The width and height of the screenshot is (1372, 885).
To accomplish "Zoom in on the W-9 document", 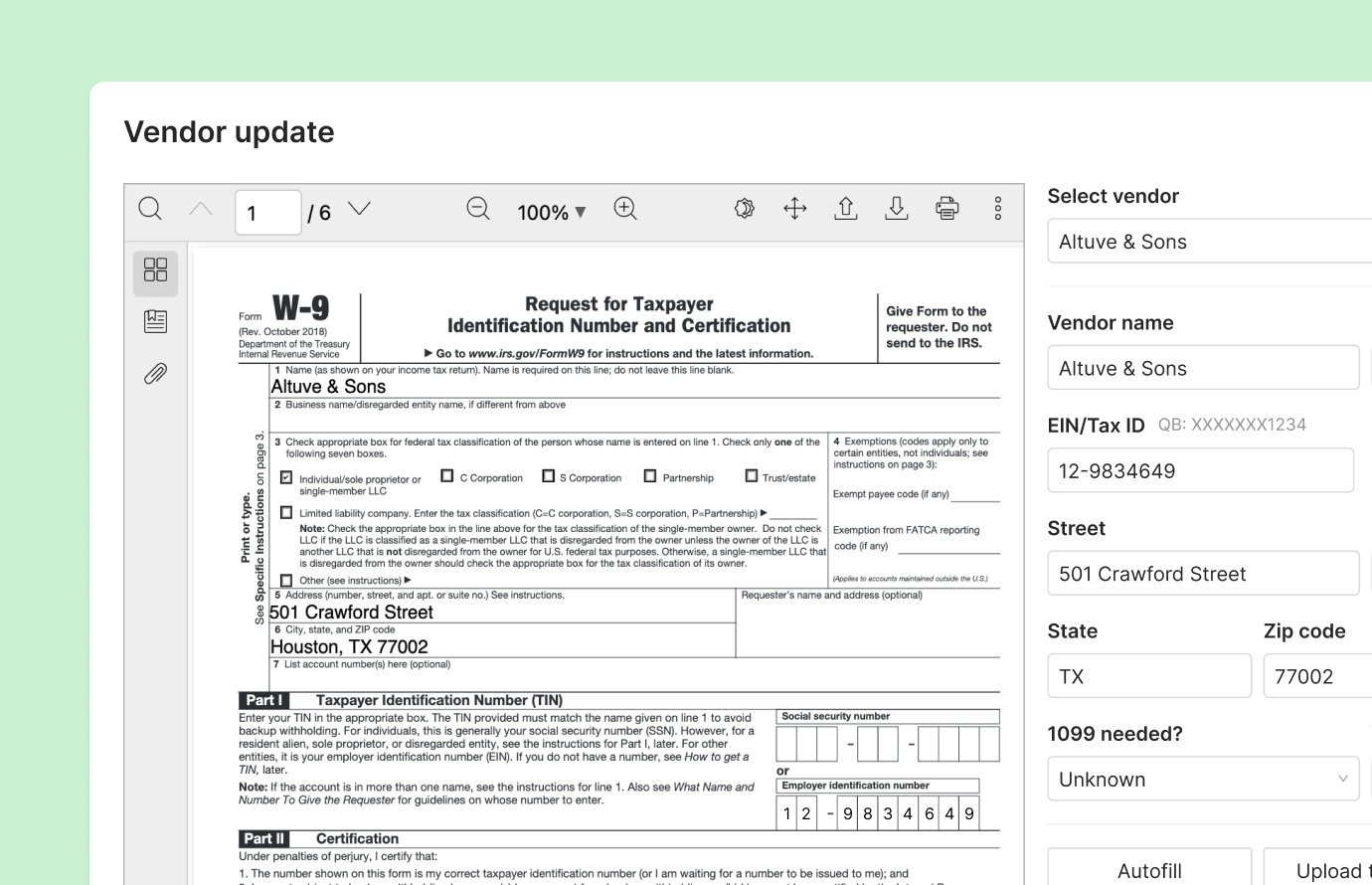I will coord(625,209).
